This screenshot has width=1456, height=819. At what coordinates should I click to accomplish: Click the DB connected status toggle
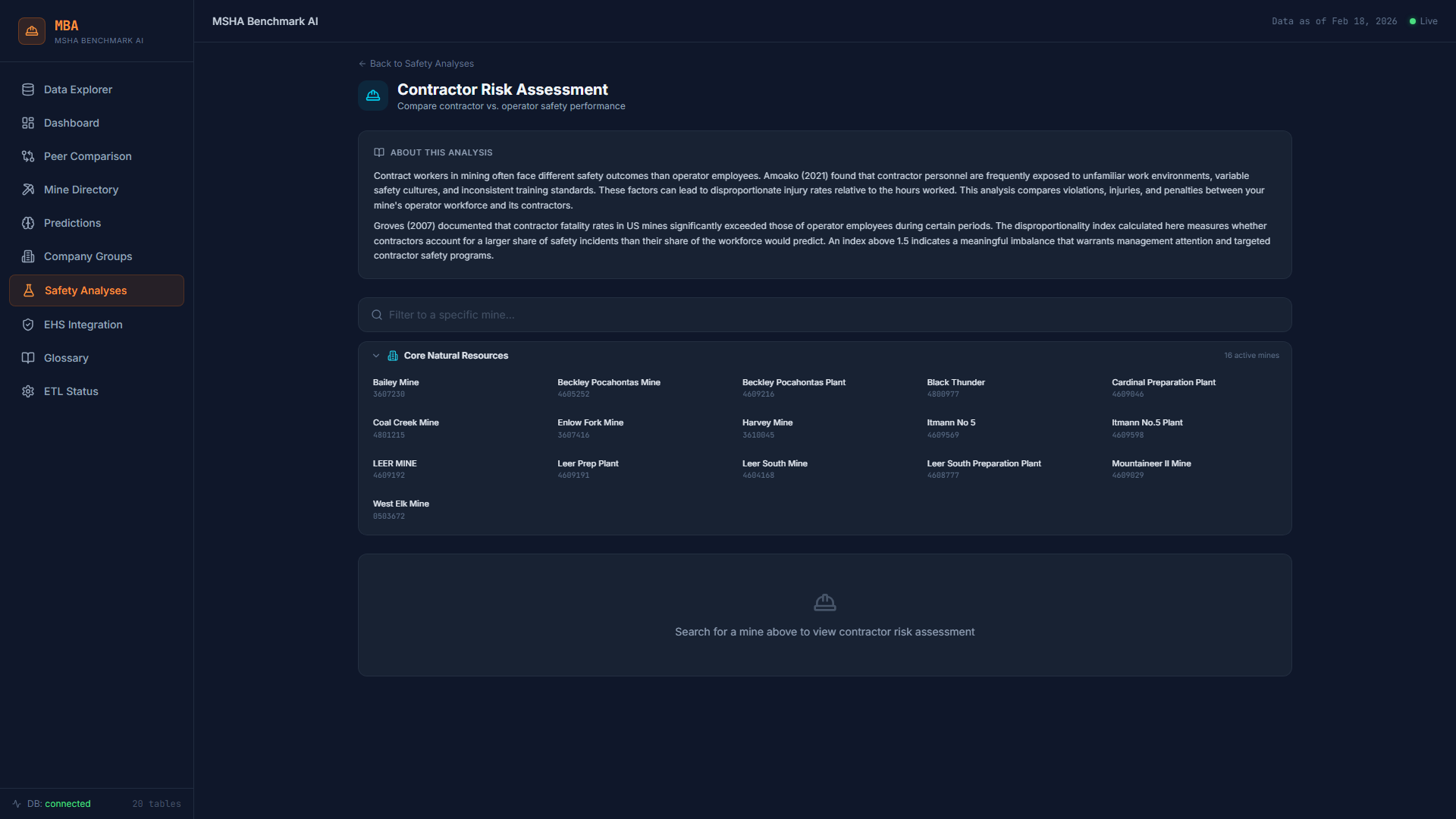coord(50,803)
